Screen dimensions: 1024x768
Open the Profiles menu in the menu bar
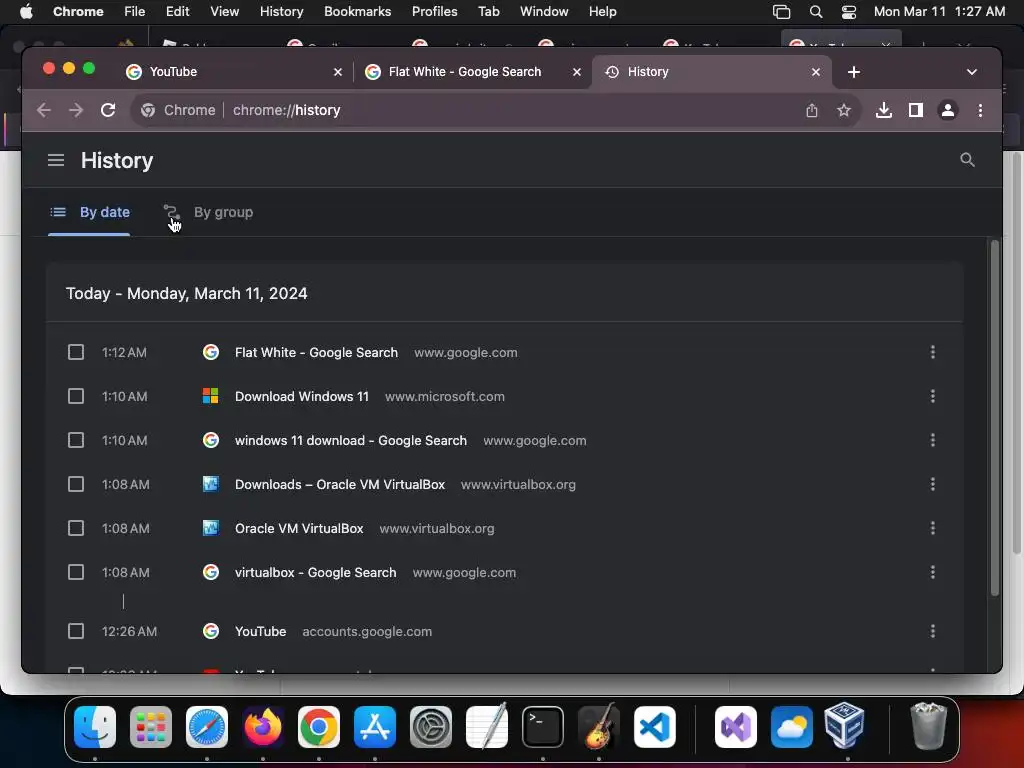(434, 11)
